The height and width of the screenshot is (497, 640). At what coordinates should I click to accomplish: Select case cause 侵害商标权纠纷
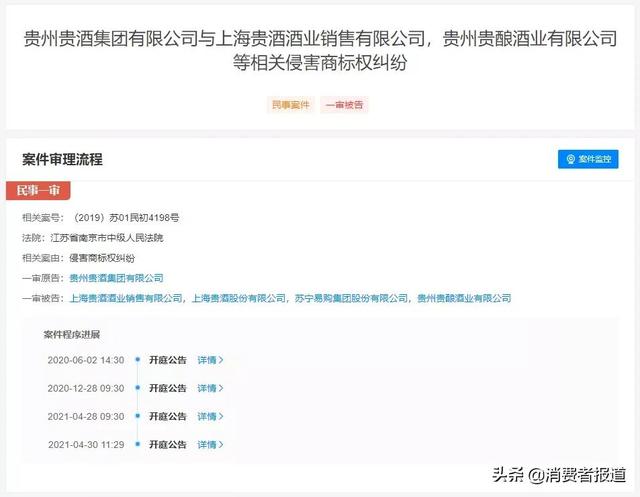coord(102,258)
